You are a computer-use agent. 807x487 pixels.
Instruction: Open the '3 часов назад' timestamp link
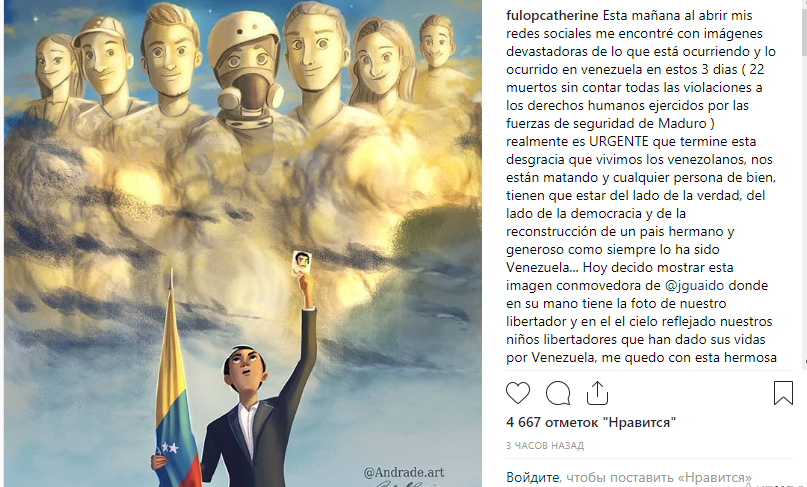[x=545, y=446]
